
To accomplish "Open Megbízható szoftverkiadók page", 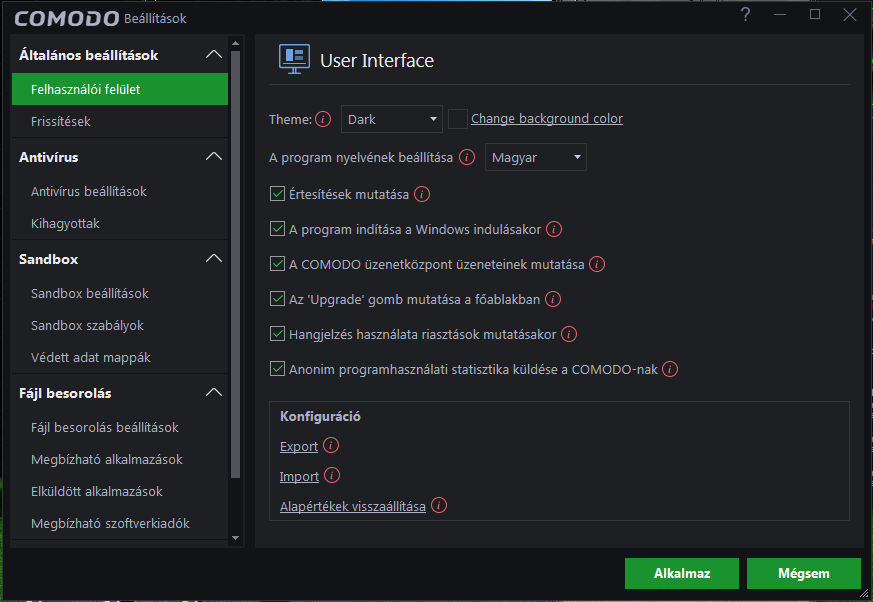I will click(120, 523).
